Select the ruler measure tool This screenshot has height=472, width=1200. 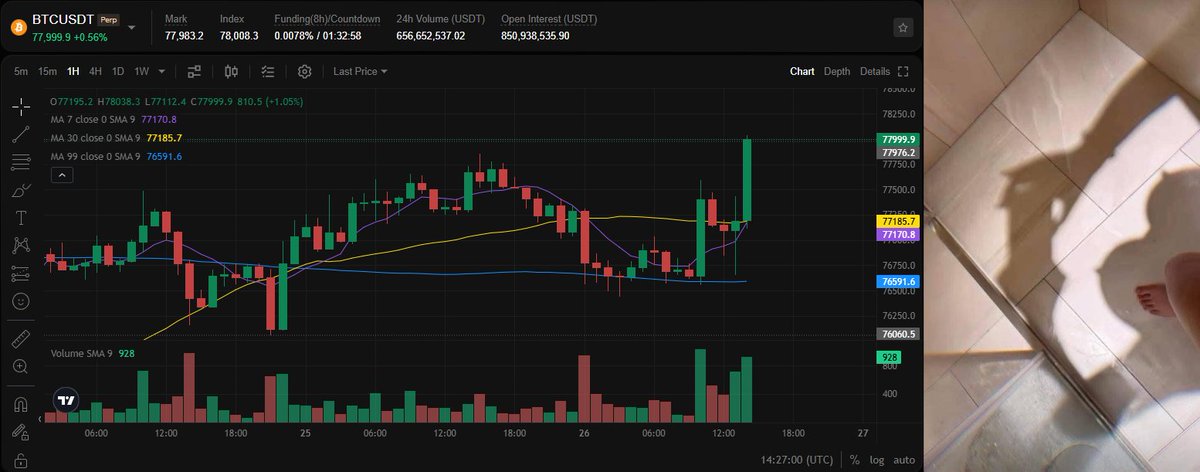[20, 339]
